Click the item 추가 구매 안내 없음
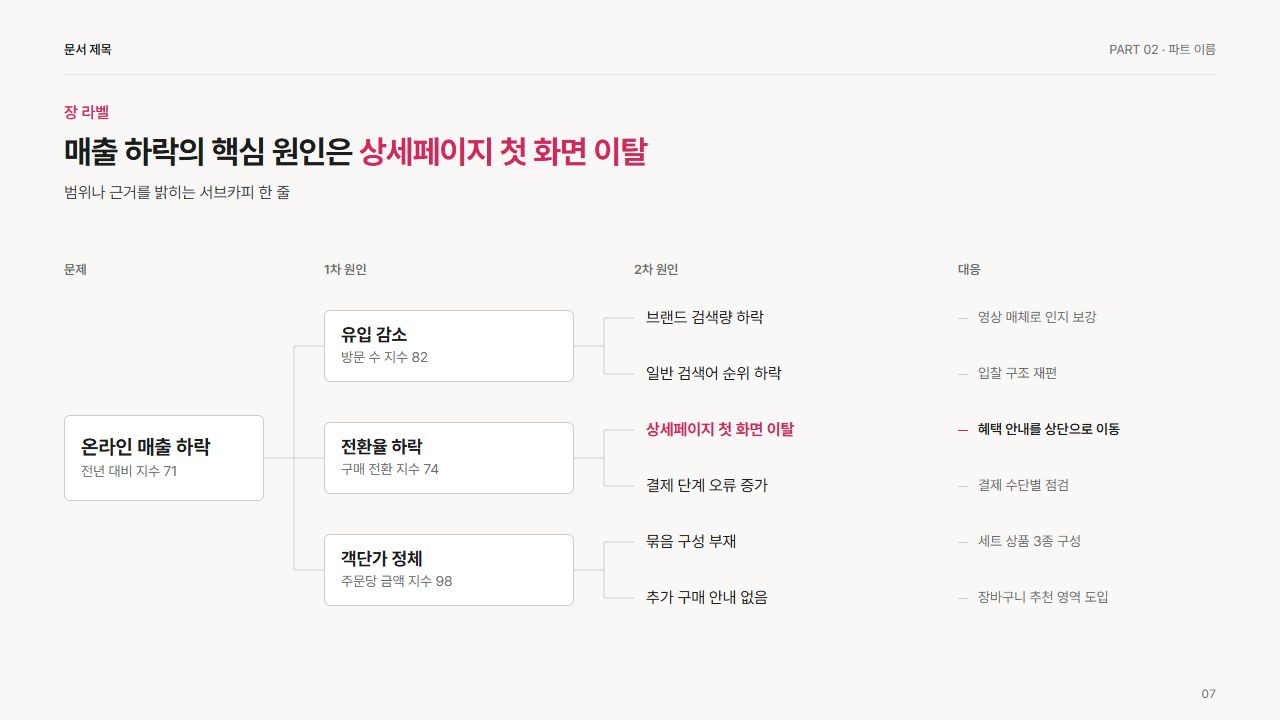1280x720 pixels. pyautogui.click(x=707, y=597)
